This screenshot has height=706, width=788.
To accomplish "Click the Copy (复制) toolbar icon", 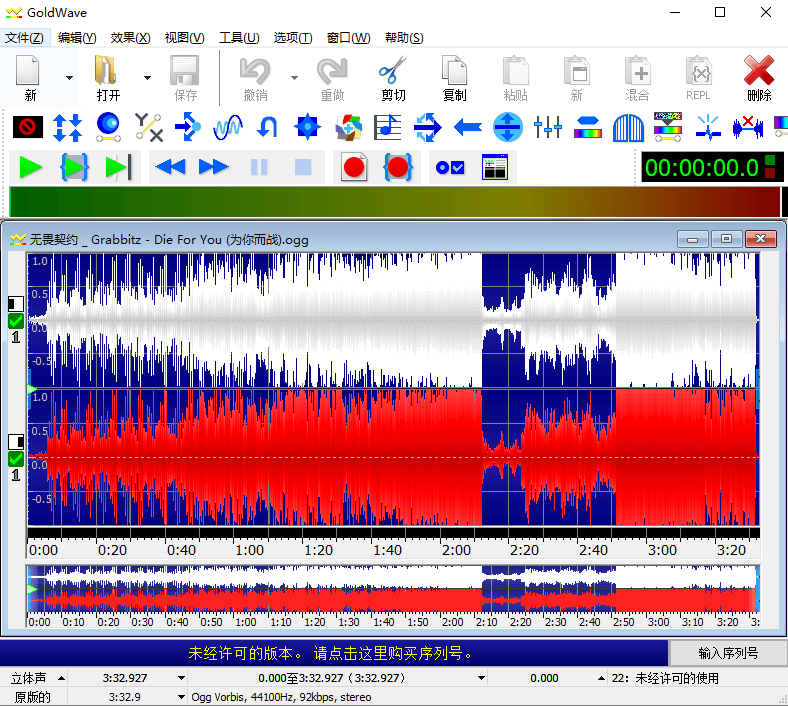I will point(454,78).
